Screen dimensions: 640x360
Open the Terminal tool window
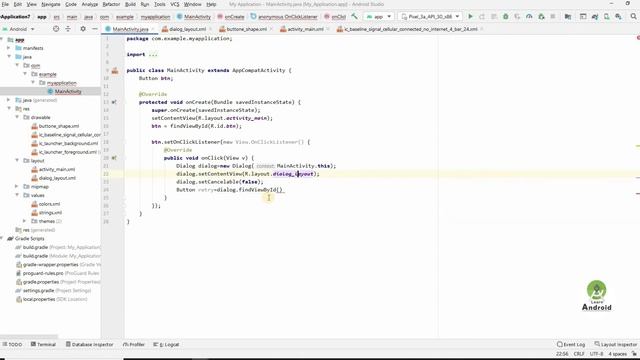(x=43, y=344)
